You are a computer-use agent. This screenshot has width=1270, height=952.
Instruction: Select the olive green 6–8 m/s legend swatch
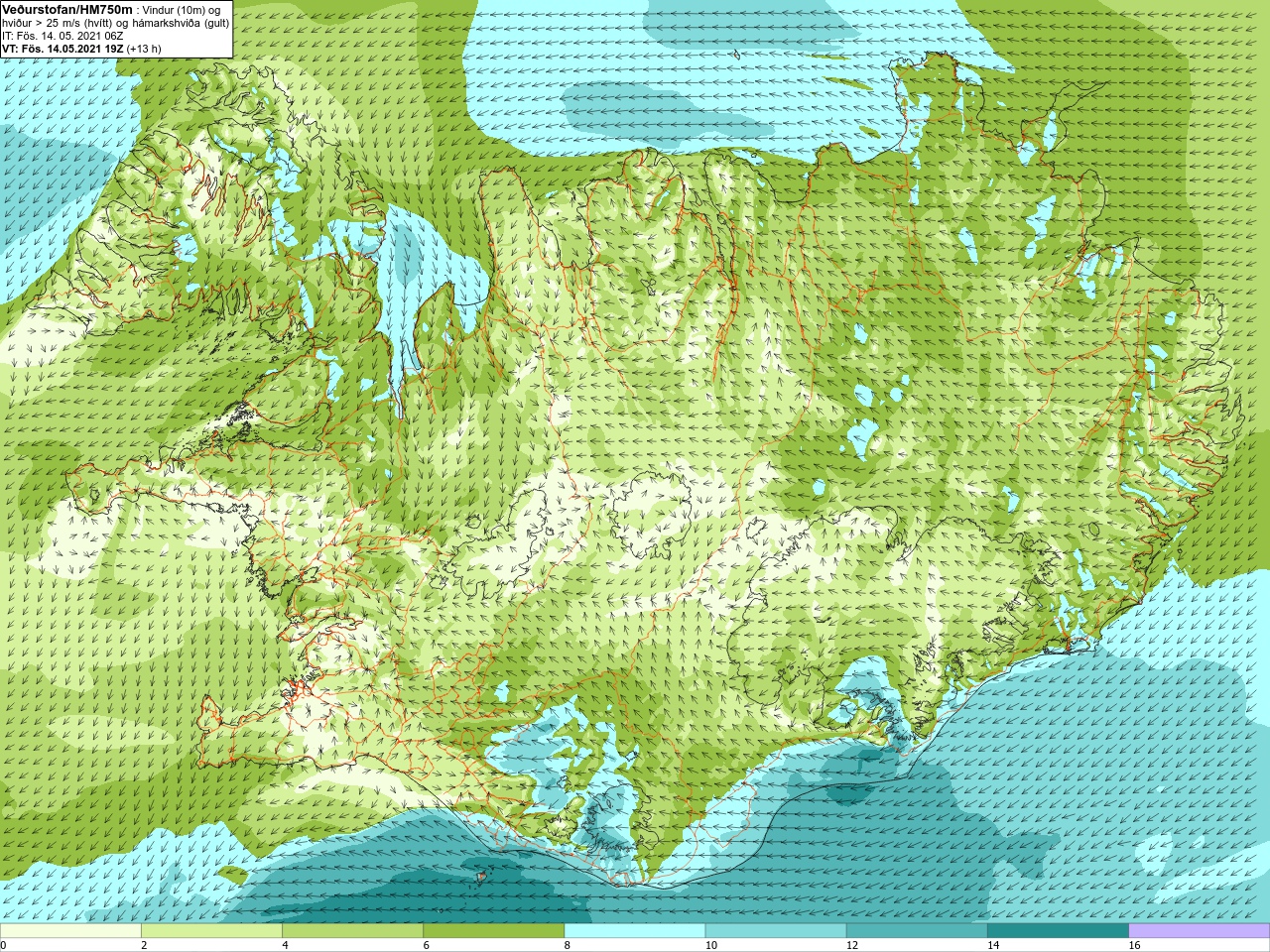[x=494, y=931]
